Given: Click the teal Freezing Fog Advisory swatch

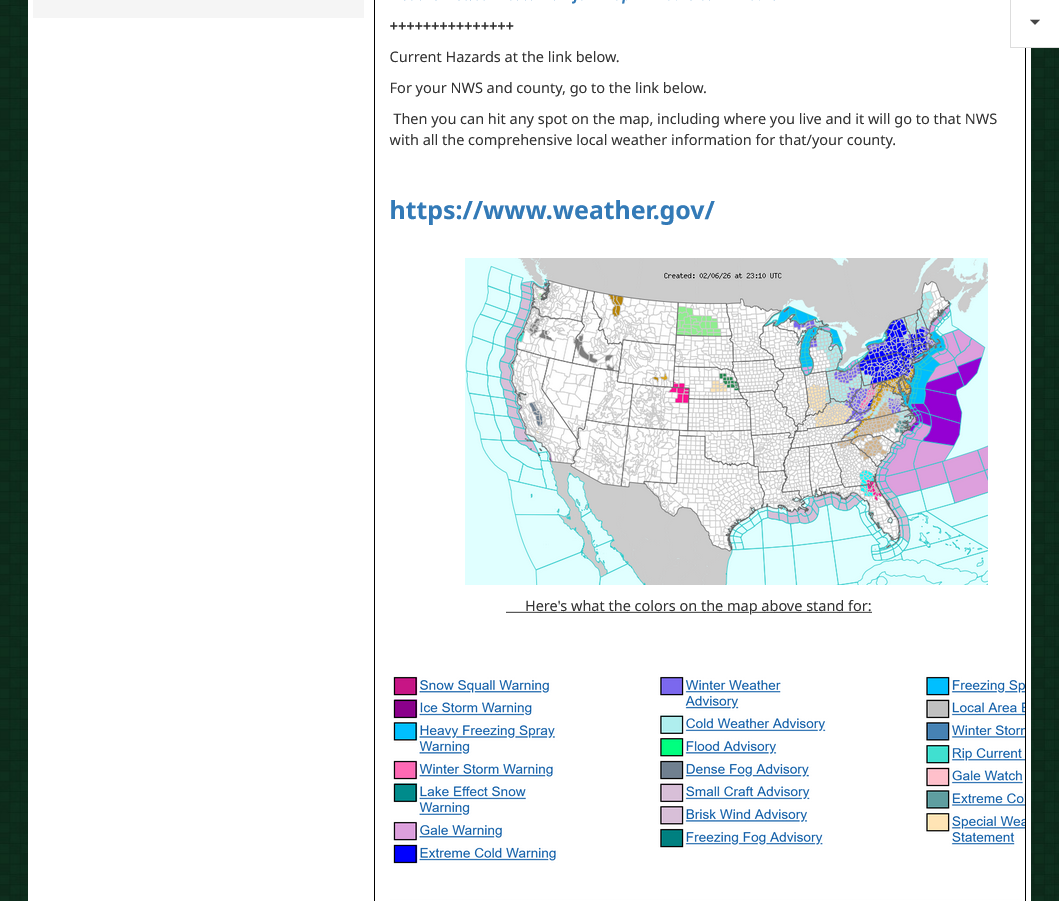Looking at the screenshot, I should [x=672, y=838].
